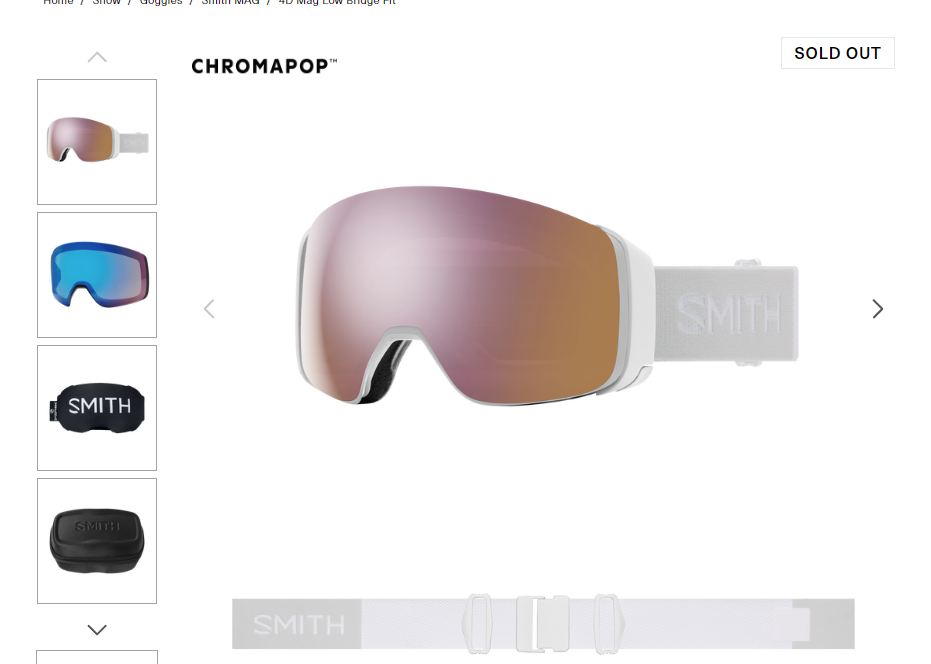Select the black Smith goggle sleeve thumbnail
This screenshot has height=664, width=931.
(97, 408)
